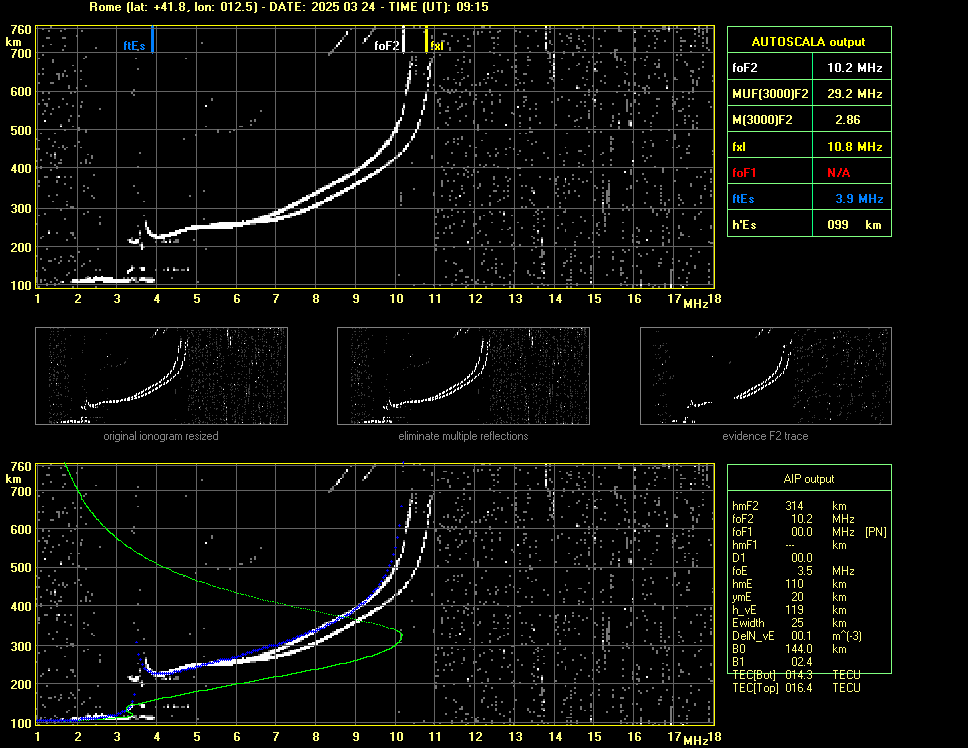Select the 2.86 M(3000)F2 value
968x748 pixels.
pyautogui.click(x=847, y=120)
